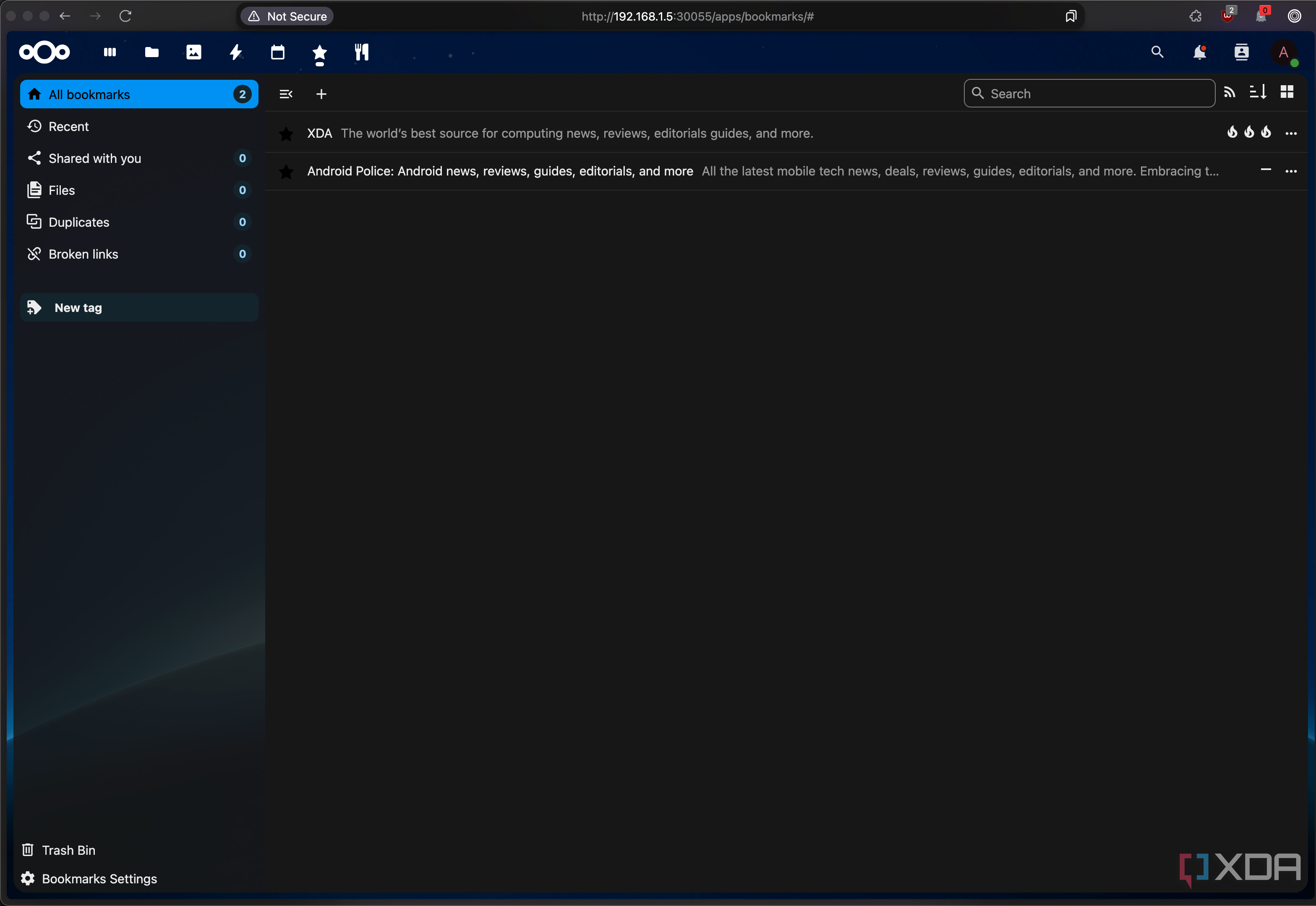Click the Nextcloud logo

tap(44, 52)
